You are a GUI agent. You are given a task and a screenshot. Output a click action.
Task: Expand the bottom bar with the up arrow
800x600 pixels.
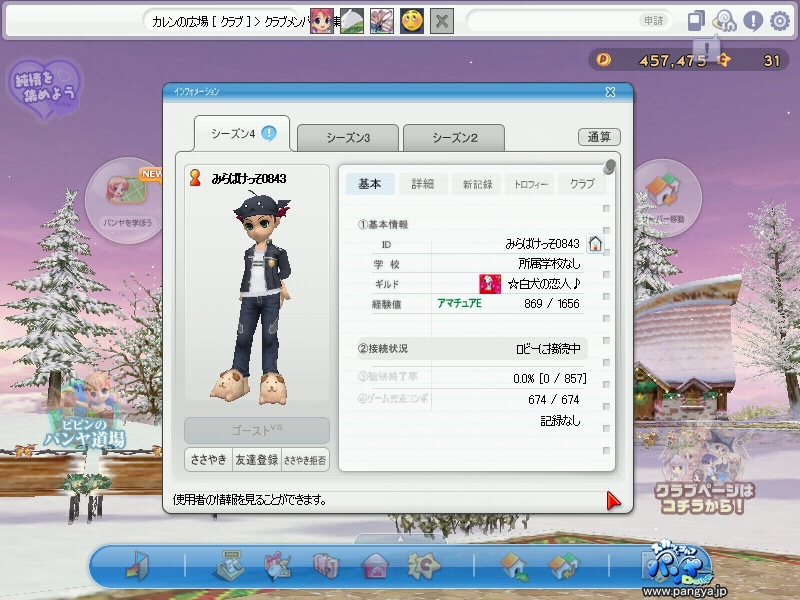pyautogui.click(x=400, y=539)
